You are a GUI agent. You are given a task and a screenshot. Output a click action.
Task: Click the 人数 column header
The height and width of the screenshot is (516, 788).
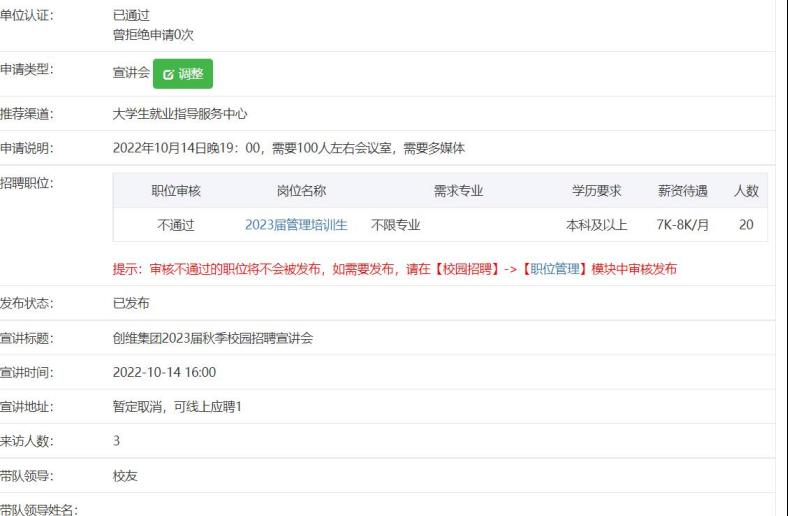[x=746, y=191]
